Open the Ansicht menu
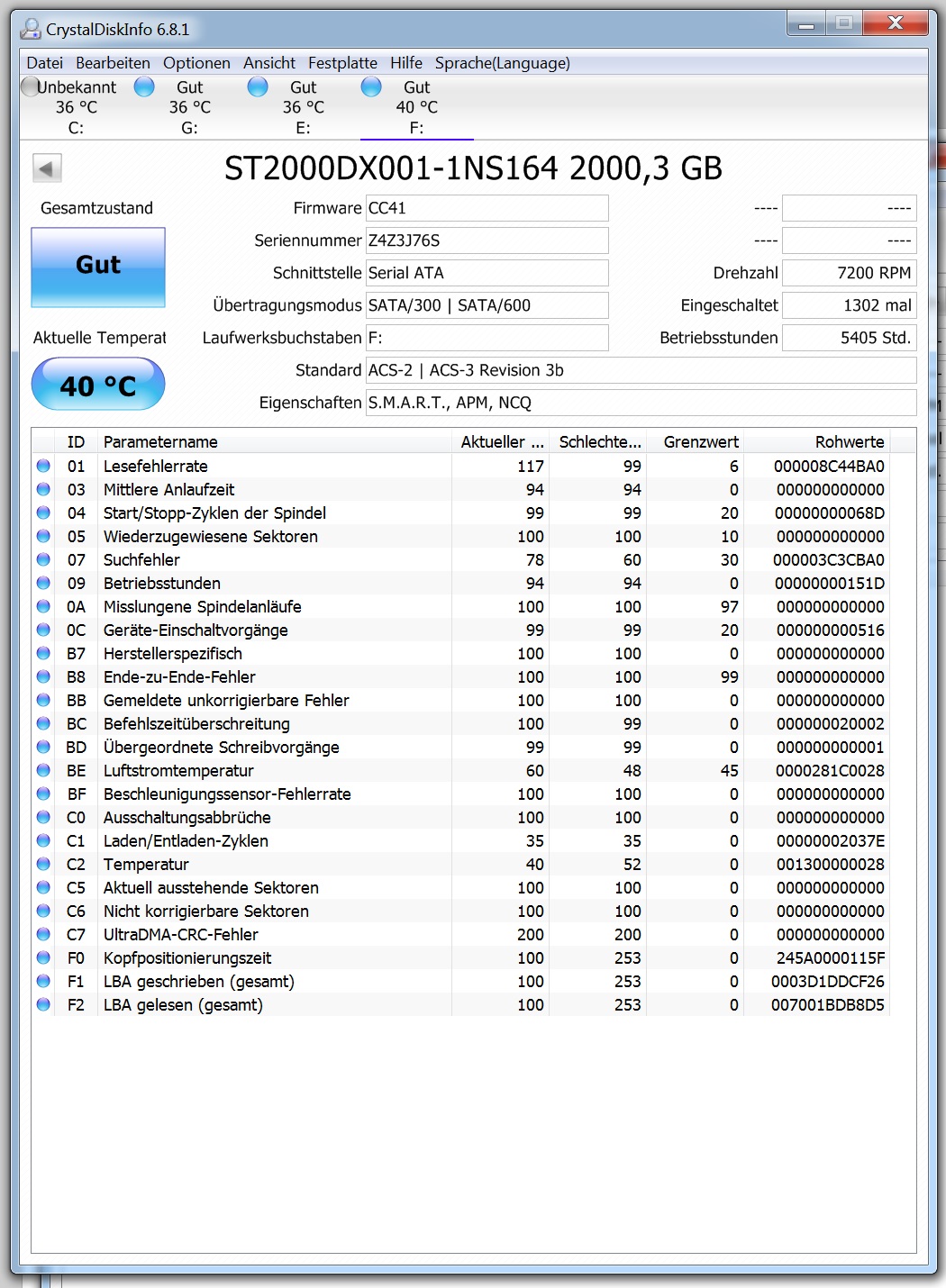 [x=269, y=63]
